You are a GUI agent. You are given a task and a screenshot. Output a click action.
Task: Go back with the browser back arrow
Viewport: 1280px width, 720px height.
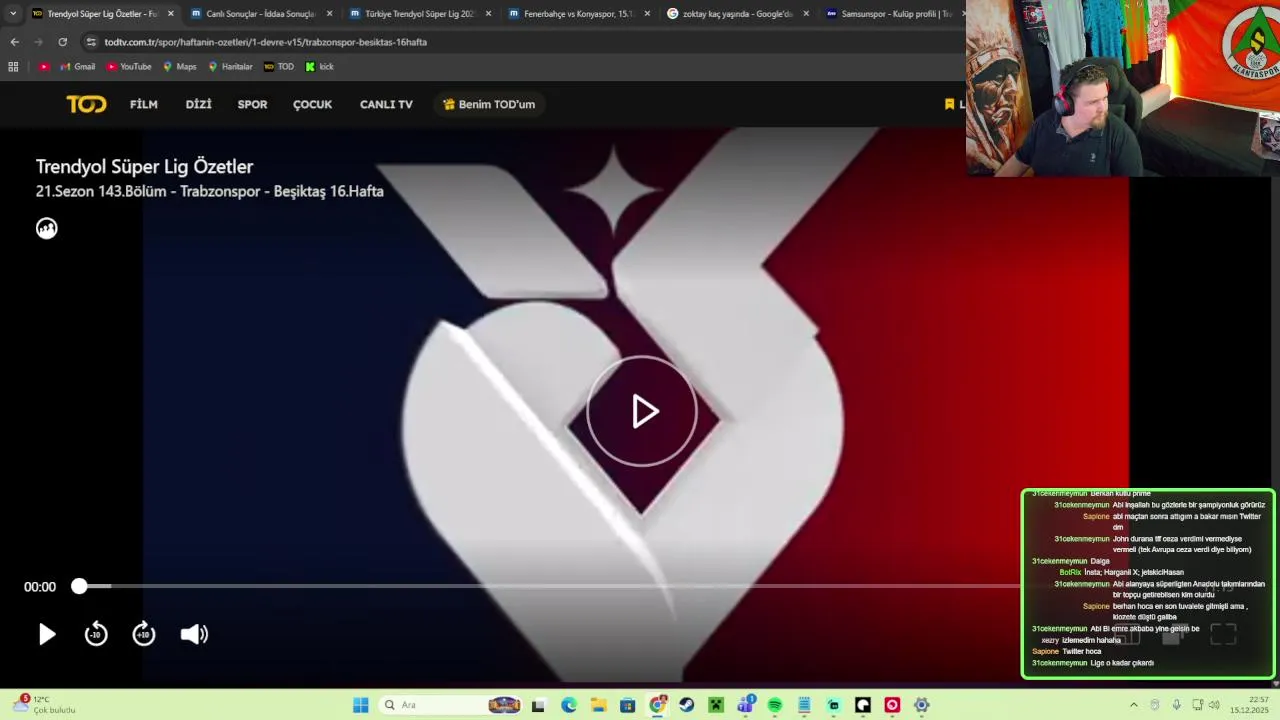point(14,42)
